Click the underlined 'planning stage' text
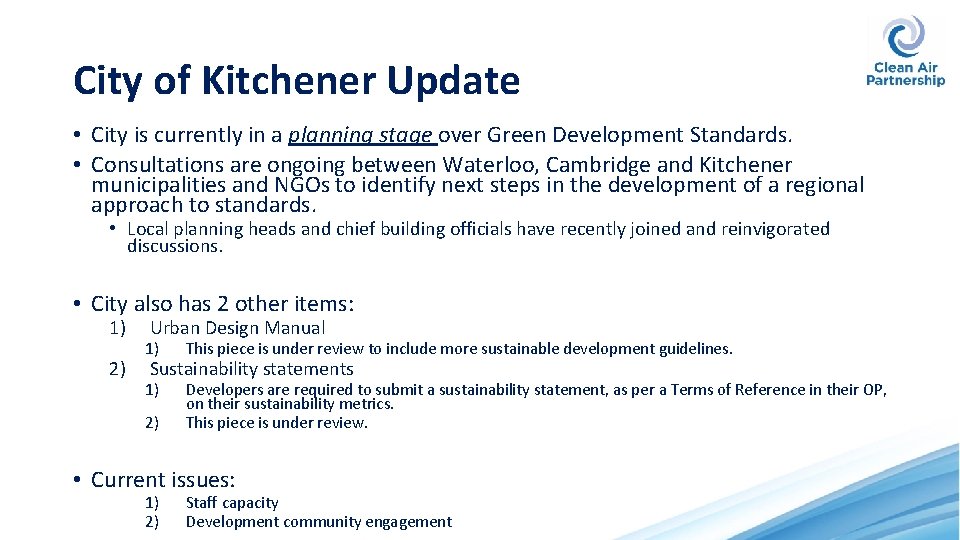Viewport: 960px width, 540px height. [362, 135]
